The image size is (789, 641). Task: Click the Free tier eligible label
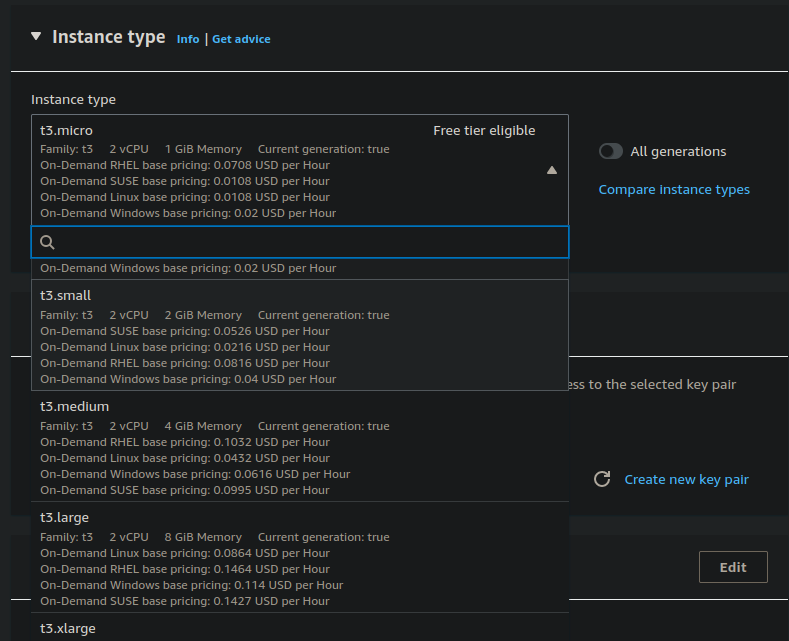[x=484, y=131]
